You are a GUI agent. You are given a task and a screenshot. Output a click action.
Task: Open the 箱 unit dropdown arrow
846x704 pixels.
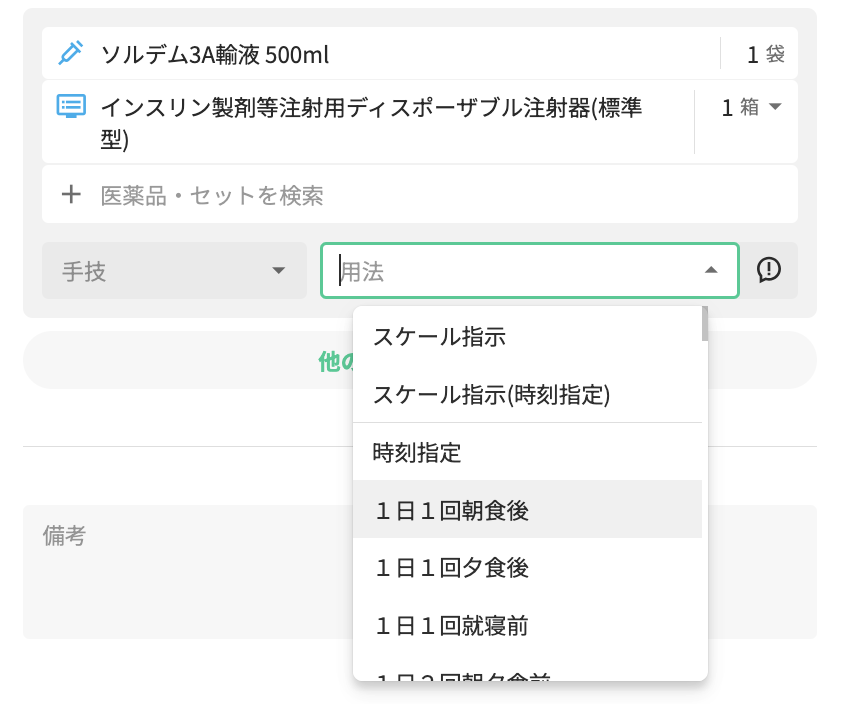774,107
